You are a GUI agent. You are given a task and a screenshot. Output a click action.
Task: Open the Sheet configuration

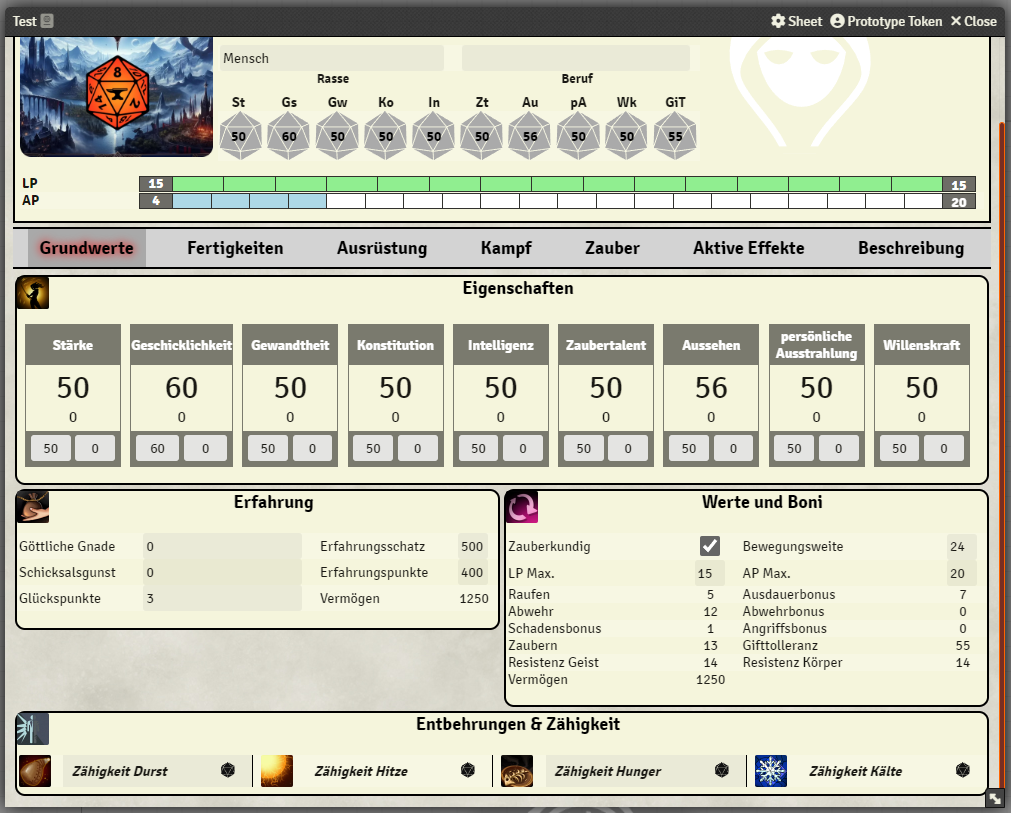[796, 21]
